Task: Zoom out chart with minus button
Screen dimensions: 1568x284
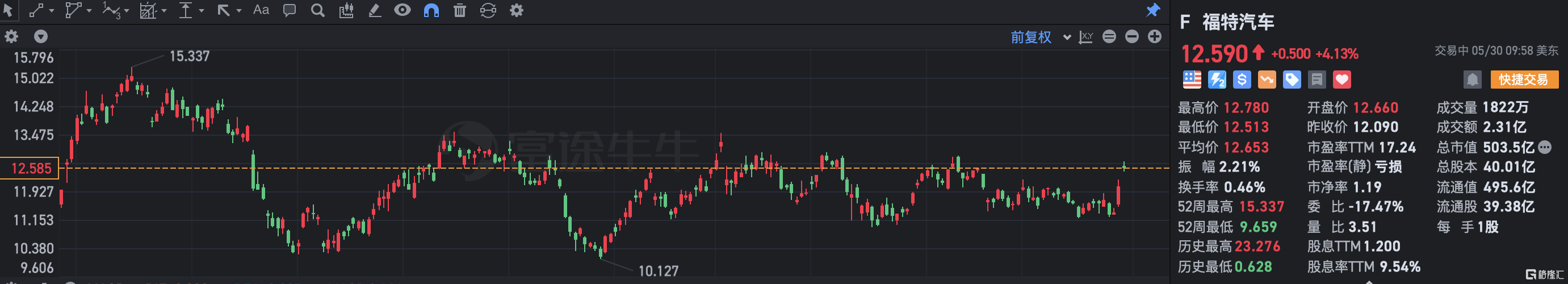Action: 1132,36
